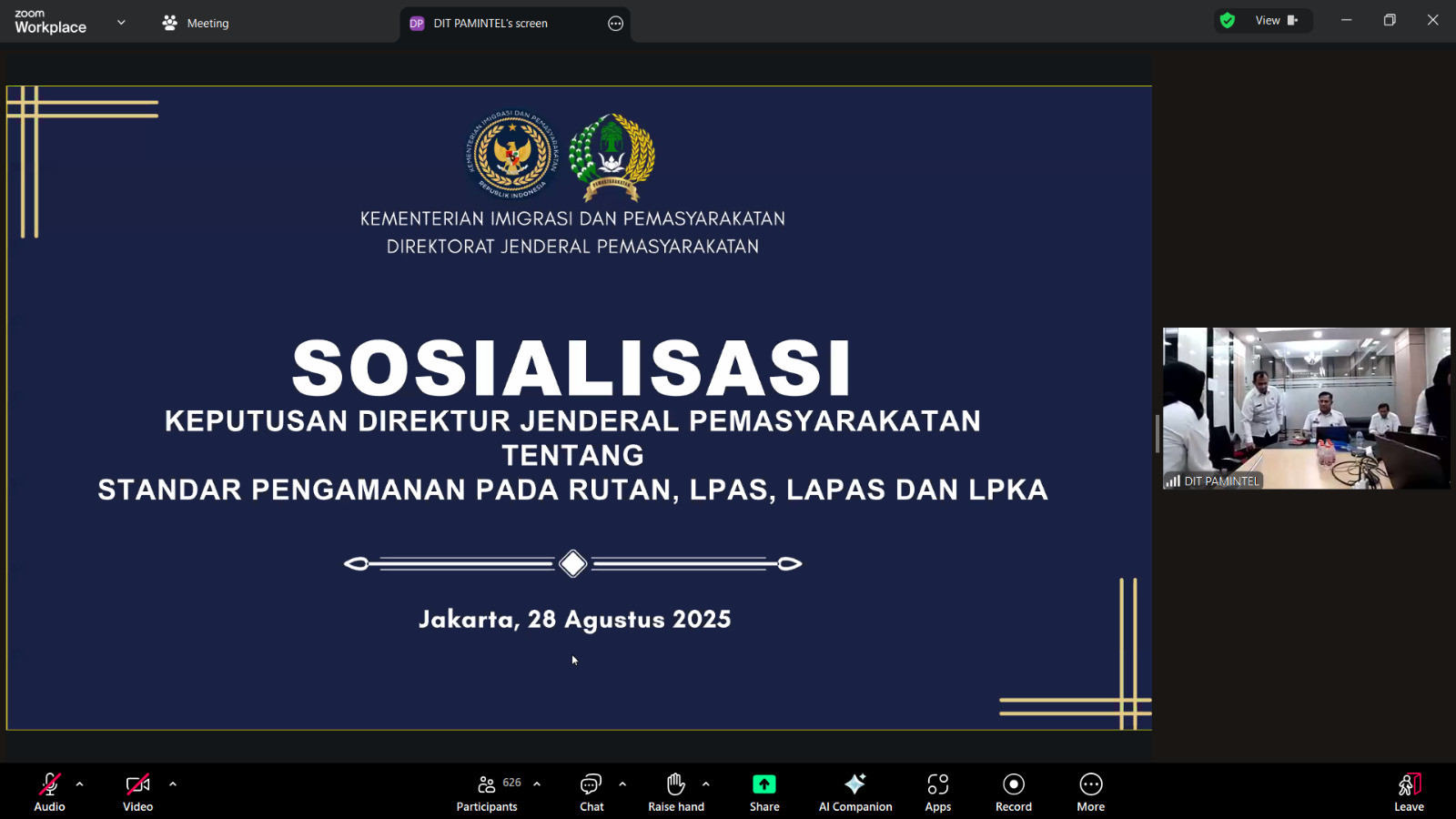This screenshot has width=1456, height=819.
Task: Unmute the microphone with Audio button
Action: [49, 792]
